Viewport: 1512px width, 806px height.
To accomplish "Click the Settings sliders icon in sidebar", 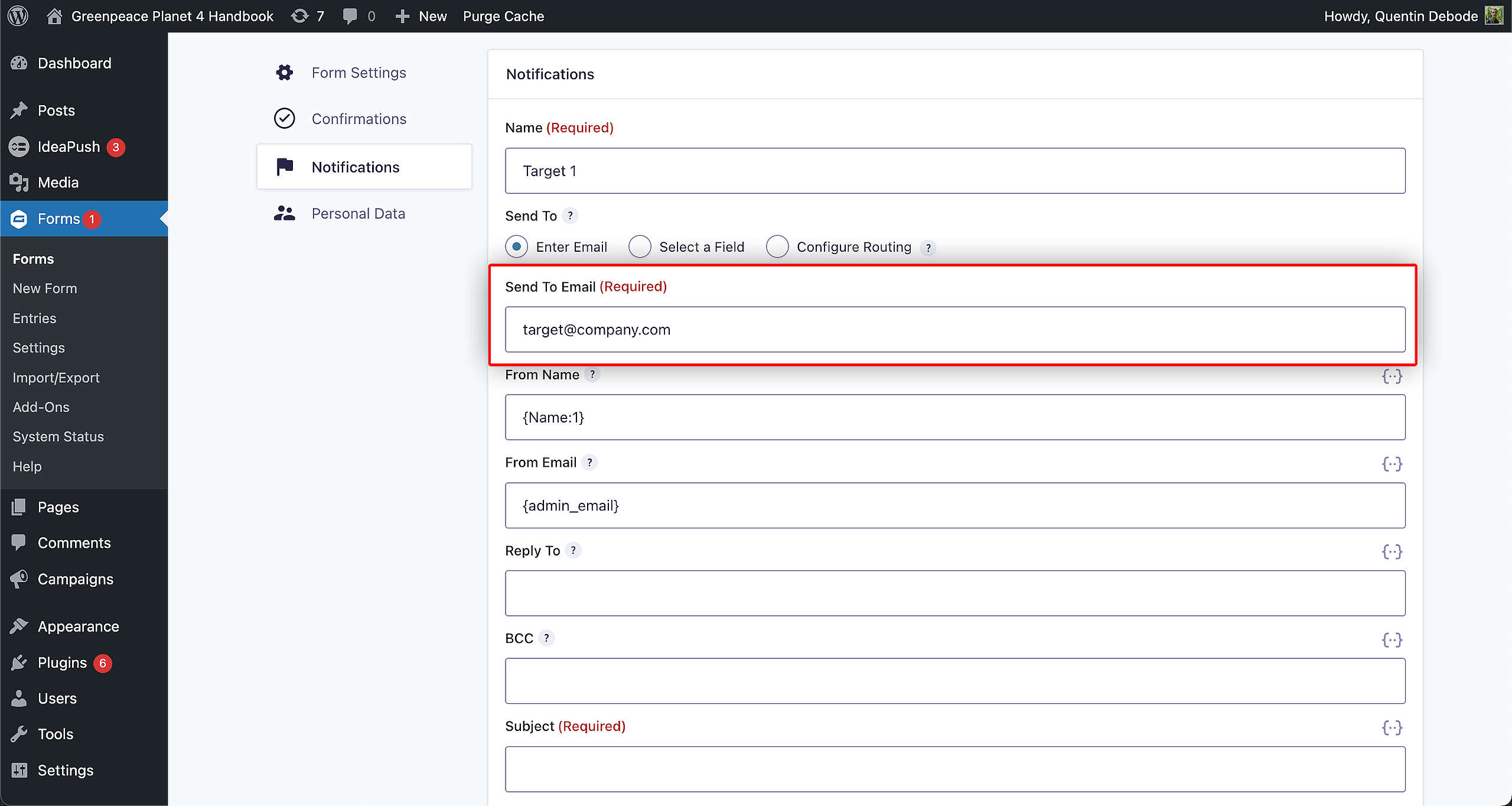I will tap(19, 770).
